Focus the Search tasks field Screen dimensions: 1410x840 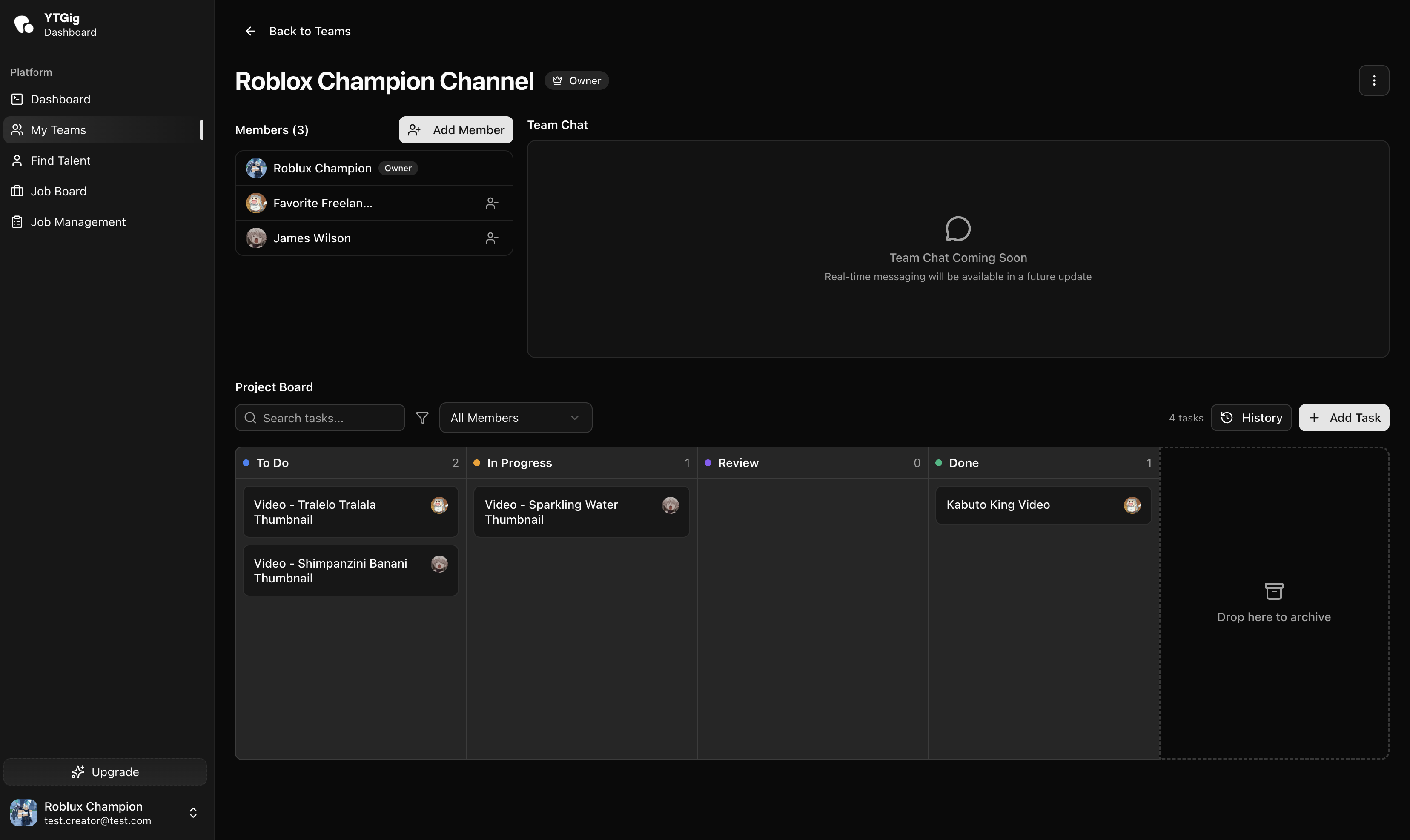pos(328,418)
